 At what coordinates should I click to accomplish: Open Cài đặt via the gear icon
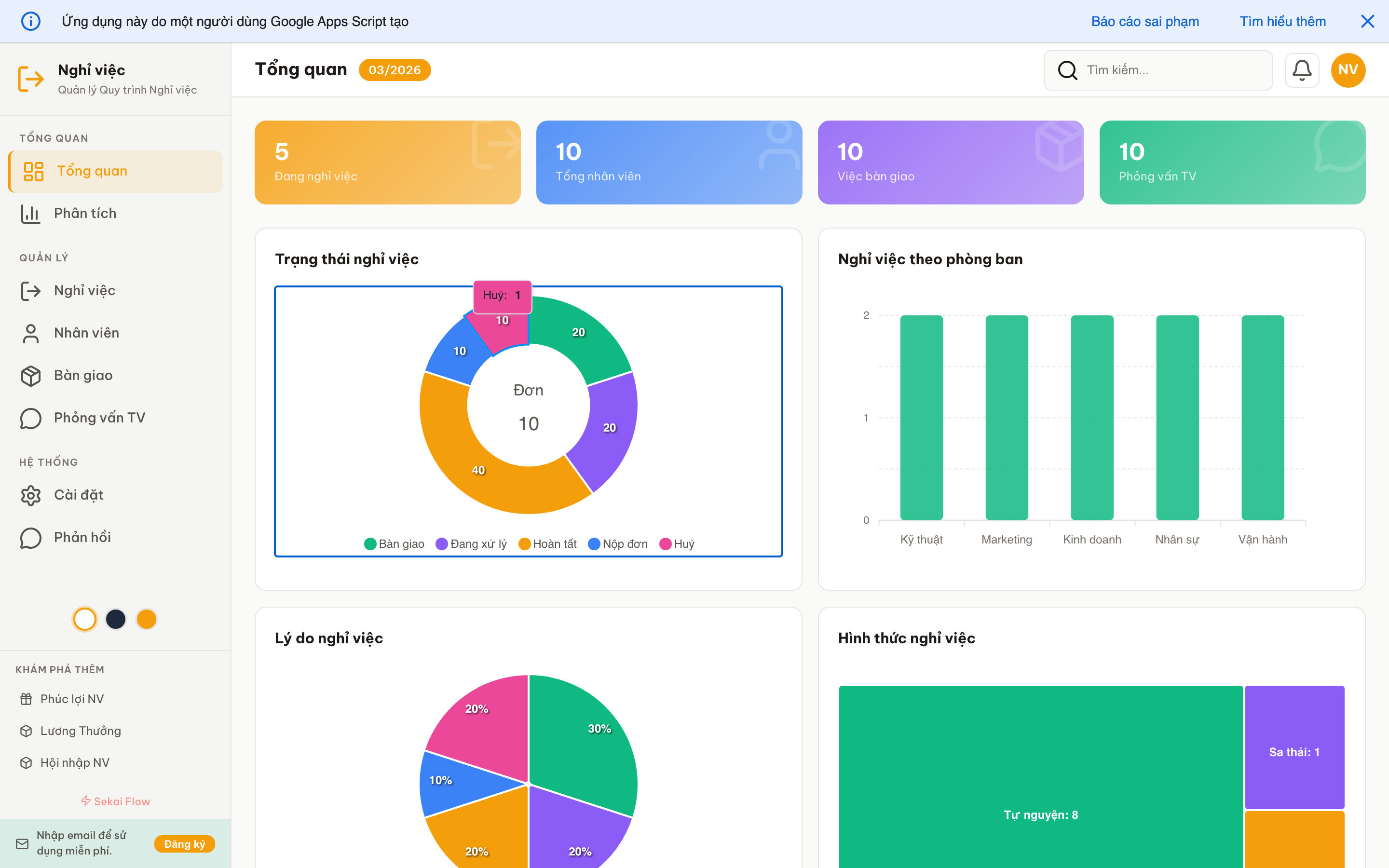pyautogui.click(x=30, y=495)
